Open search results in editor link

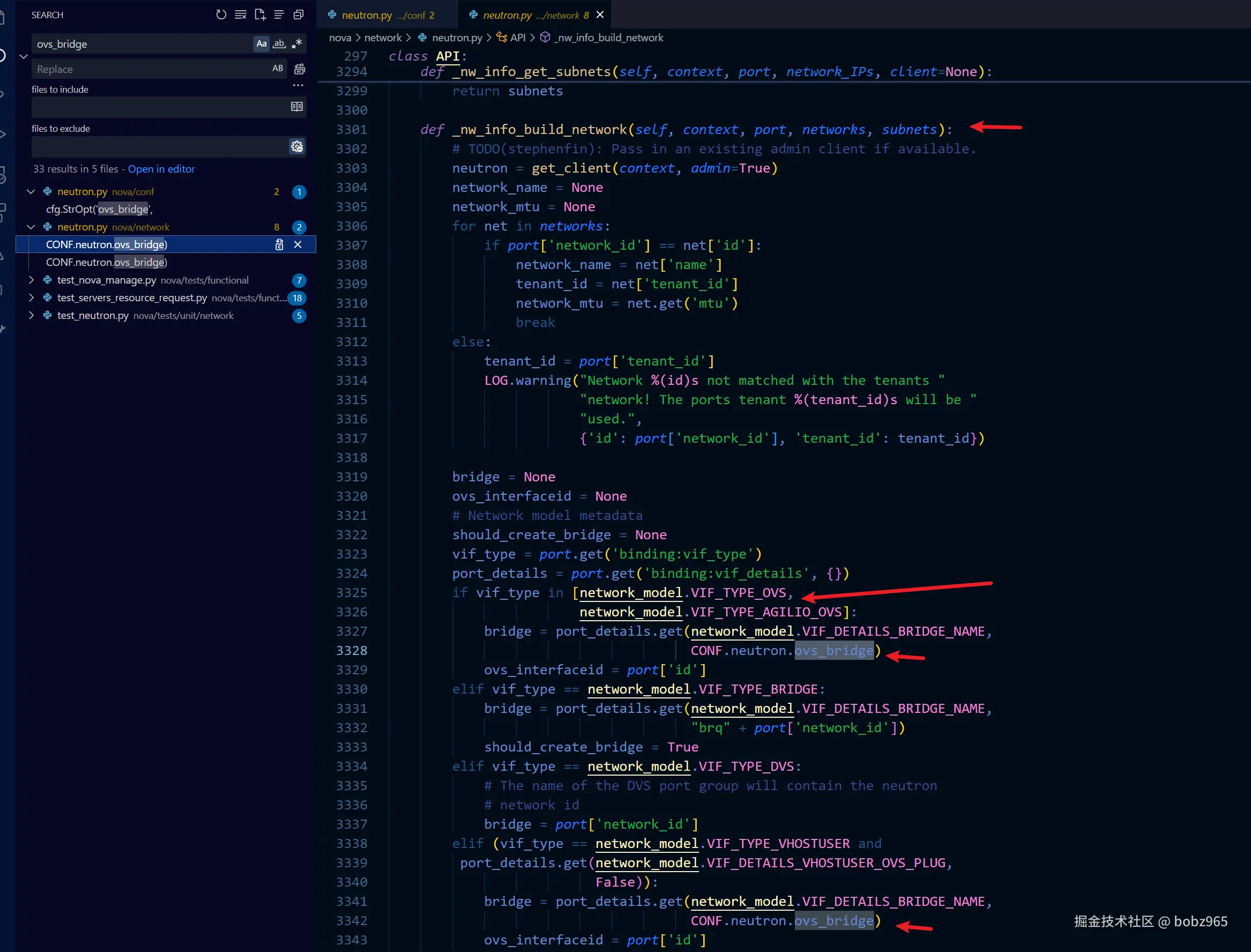coord(161,169)
